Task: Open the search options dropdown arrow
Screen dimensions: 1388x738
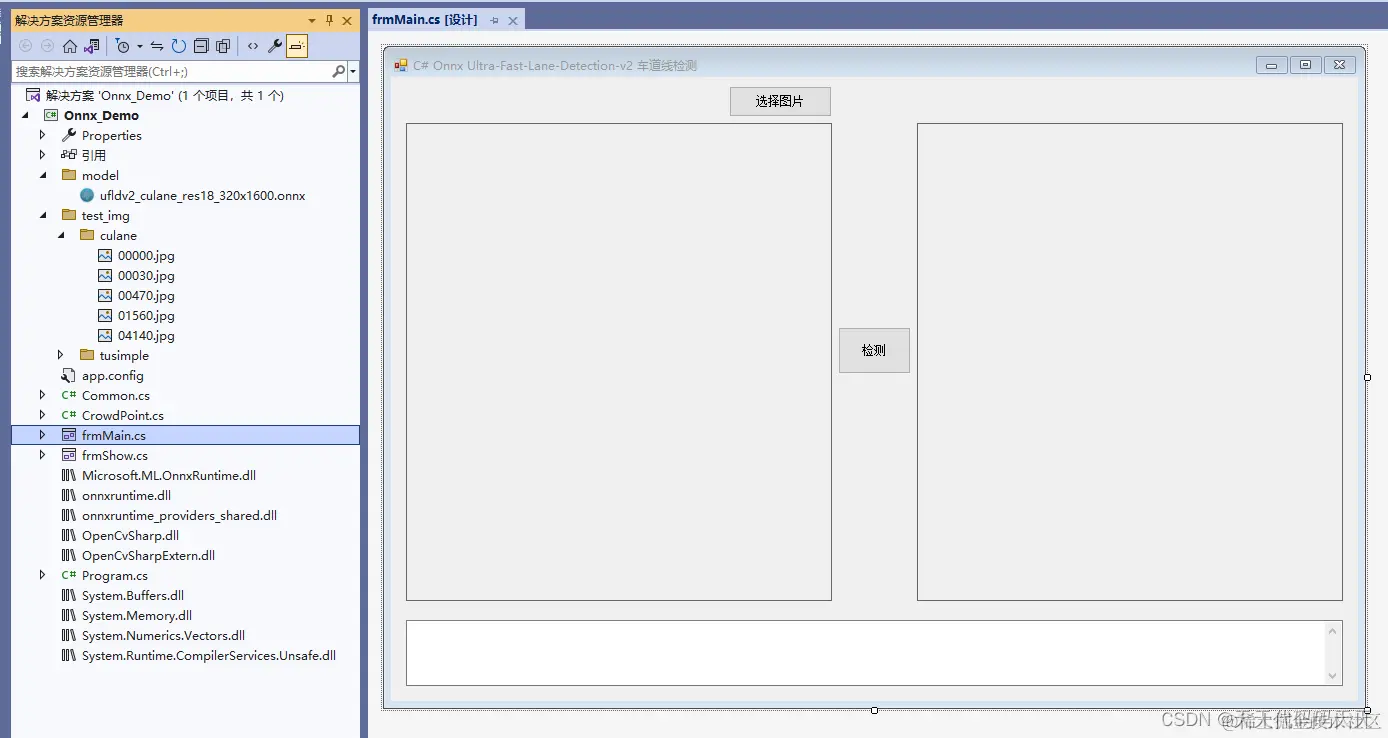Action: 353,72
